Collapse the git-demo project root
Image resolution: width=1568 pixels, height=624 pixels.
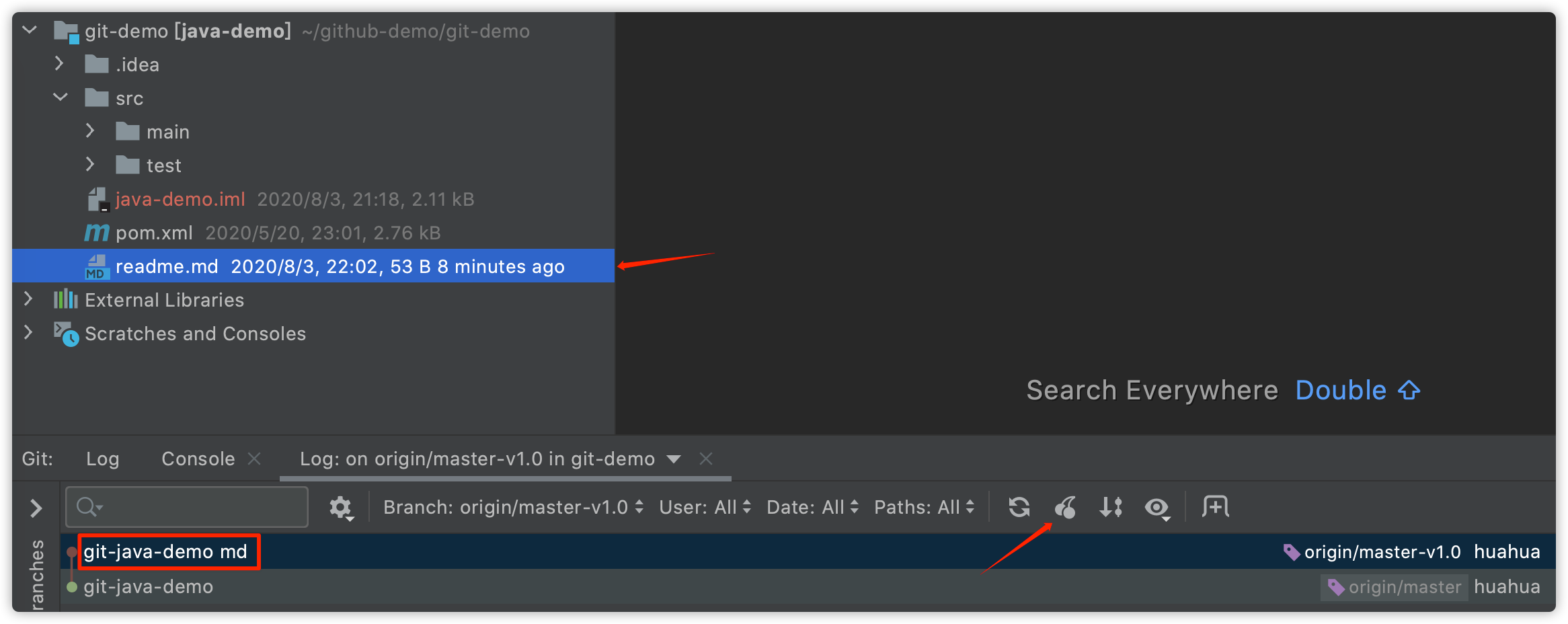[x=30, y=30]
